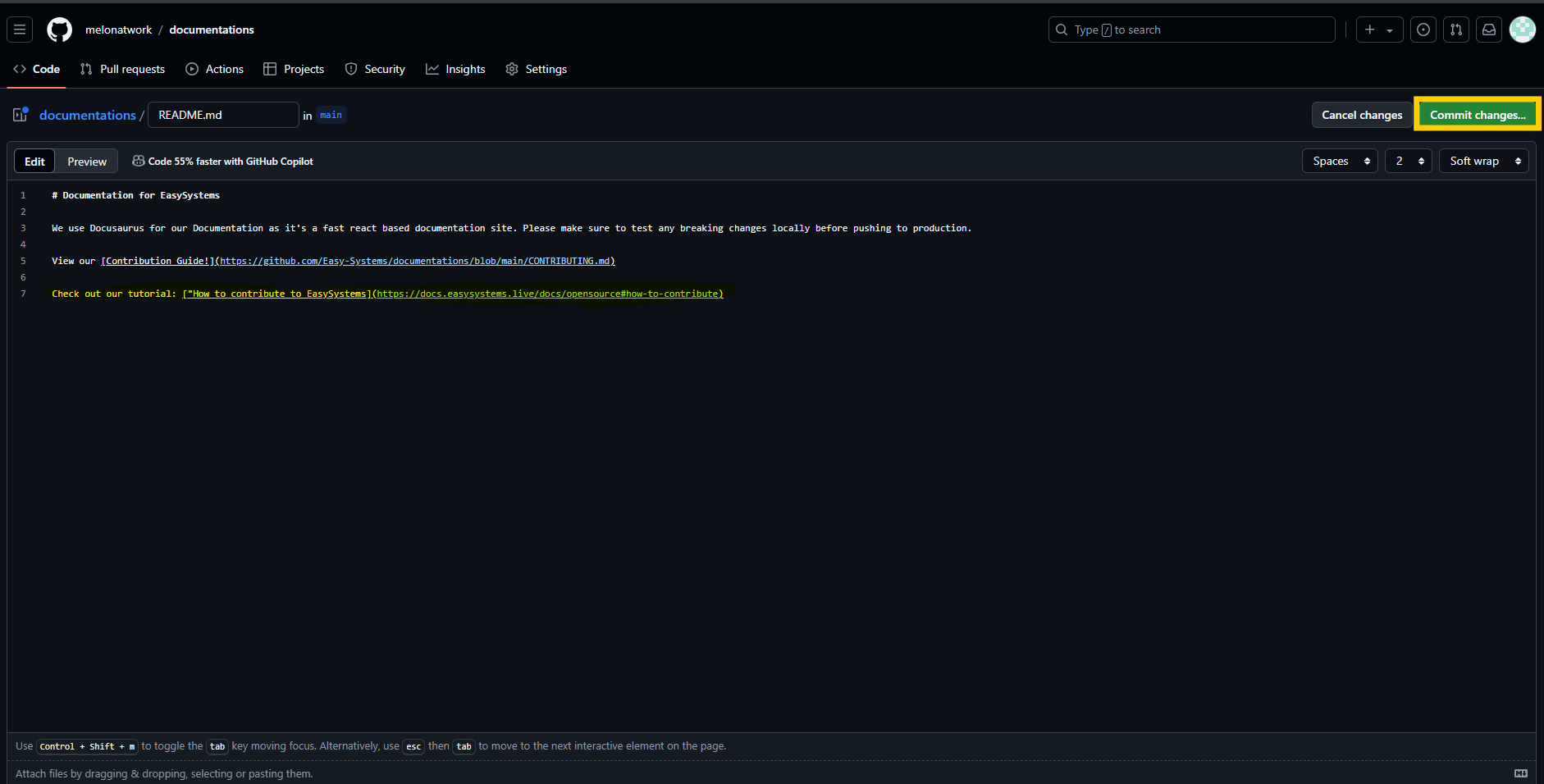Open the notifications inbox icon
Screen dimensions: 1544x784
click(x=1489, y=30)
